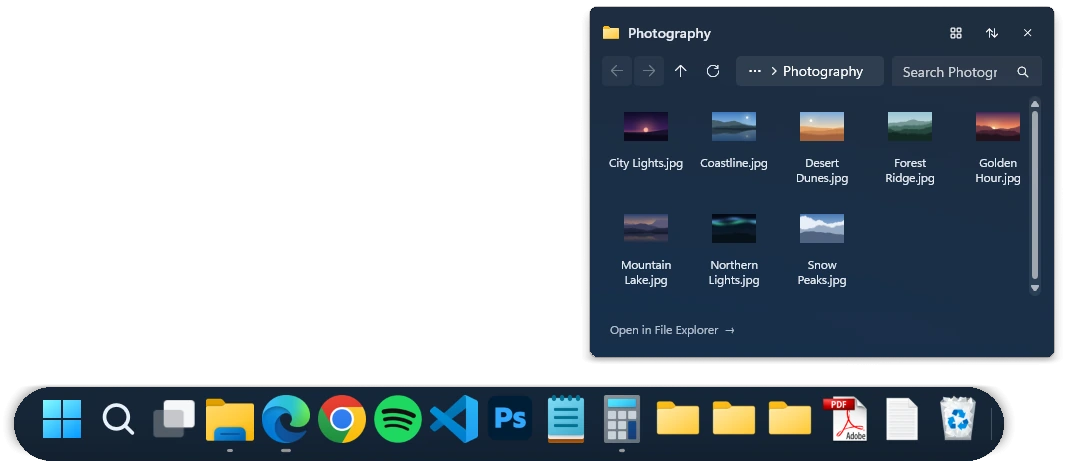Expand the breadcrumb ellipsis menu
Viewport: 1068px width, 465px height.
tap(754, 71)
